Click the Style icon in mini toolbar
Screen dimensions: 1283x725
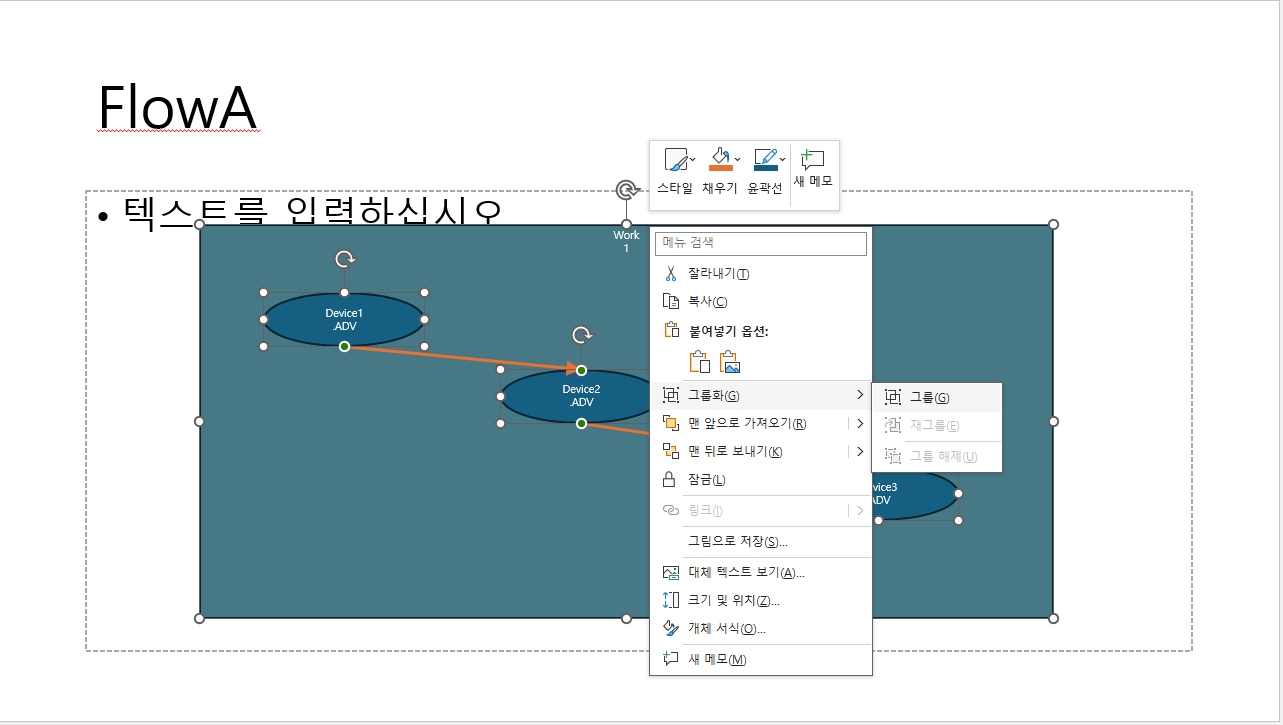675,161
